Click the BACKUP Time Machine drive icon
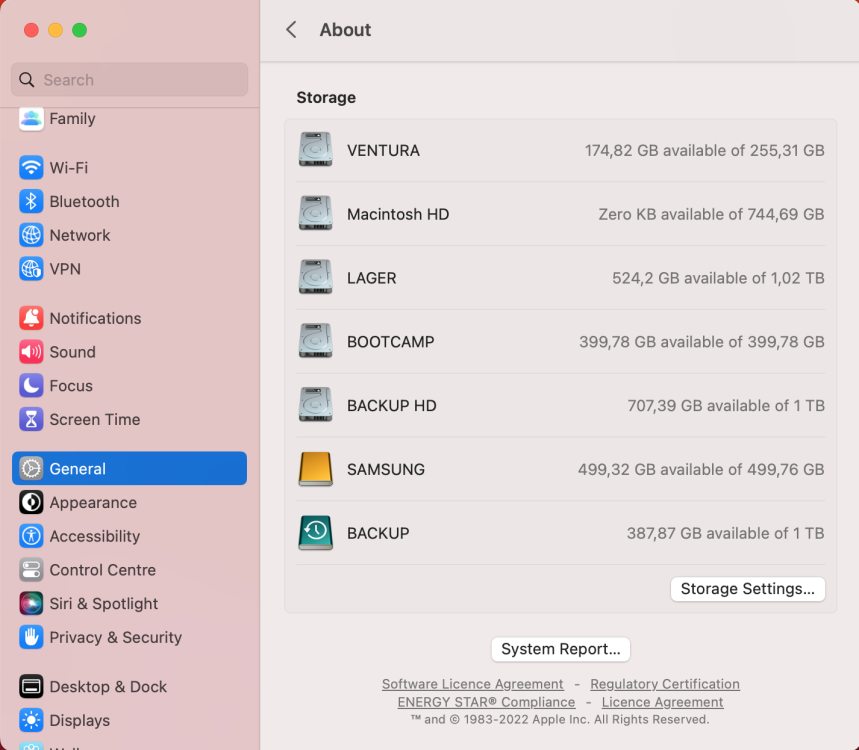This screenshot has height=750, width=859. [316, 533]
